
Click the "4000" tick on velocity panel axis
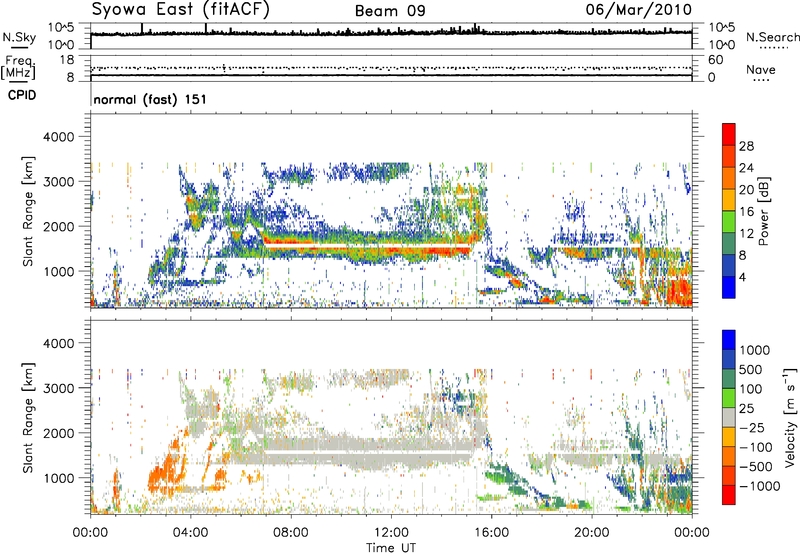pos(58,343)
